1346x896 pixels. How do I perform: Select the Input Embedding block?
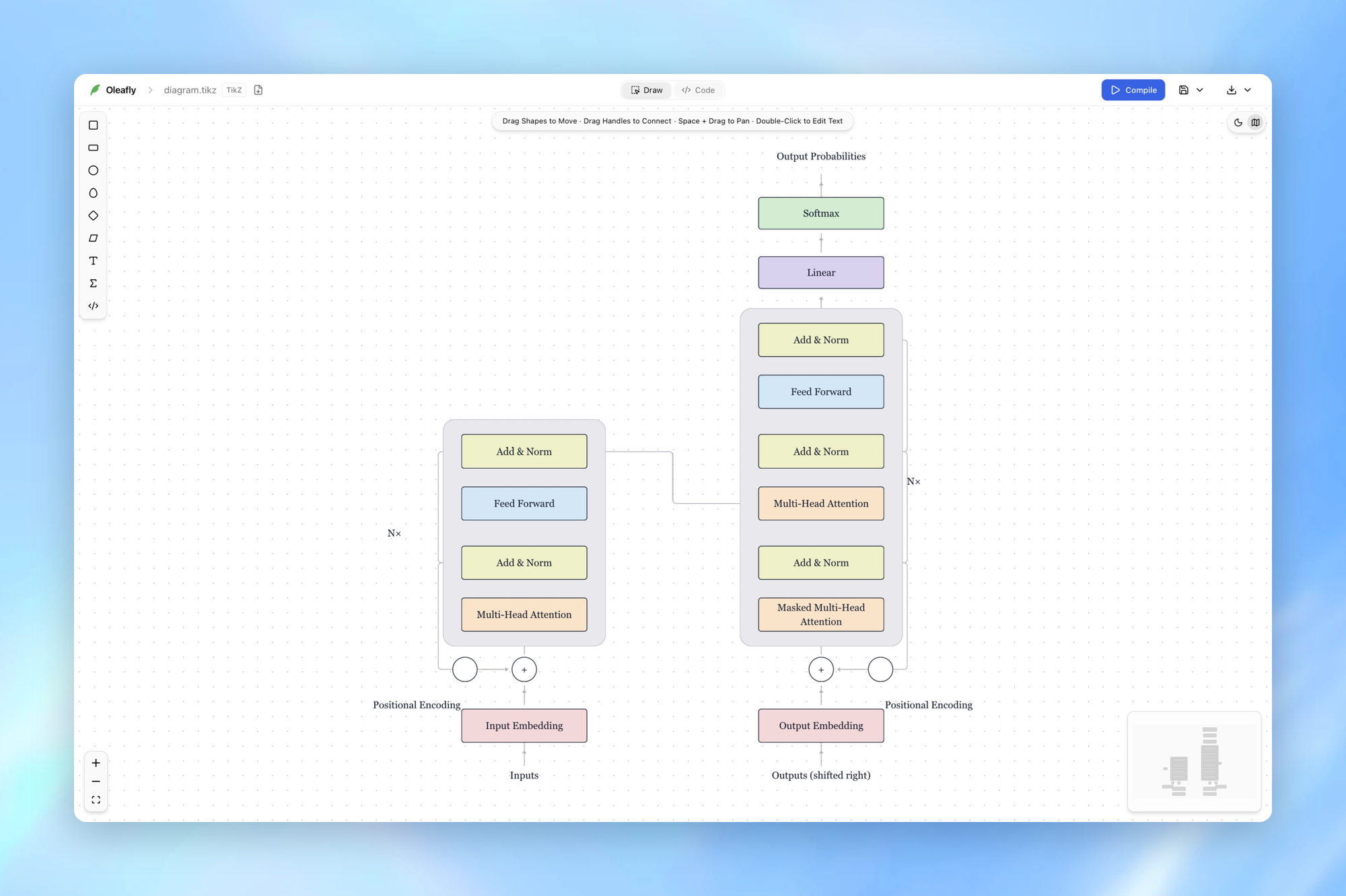tap(524, 726)
